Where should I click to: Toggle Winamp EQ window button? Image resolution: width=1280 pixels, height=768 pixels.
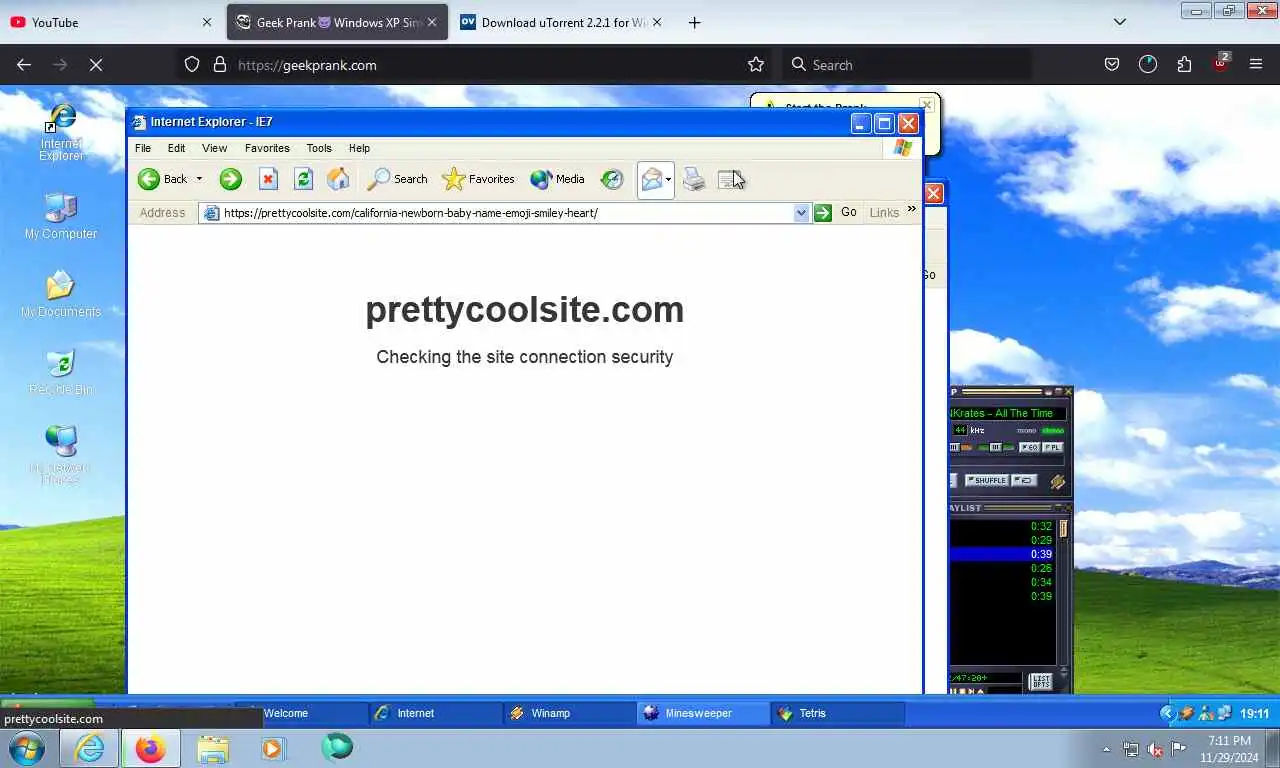(1029, 447)
